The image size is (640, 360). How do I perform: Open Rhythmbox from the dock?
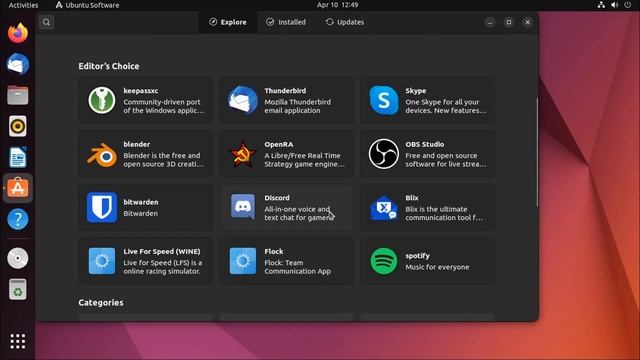[18, 126]
